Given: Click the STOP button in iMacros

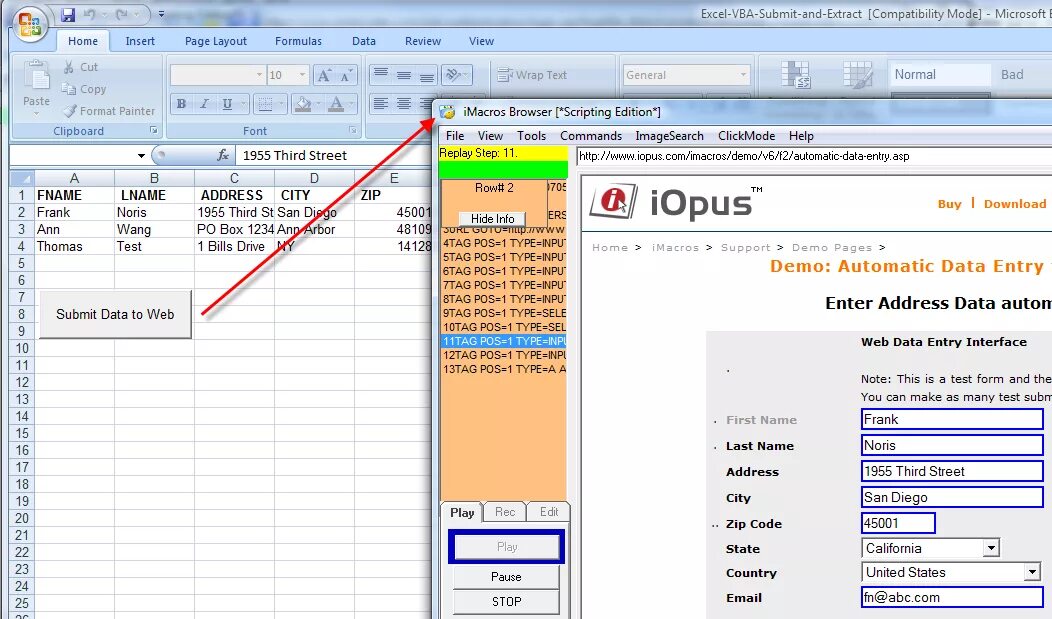Looking at the screenshot, I should coord(506,602).
